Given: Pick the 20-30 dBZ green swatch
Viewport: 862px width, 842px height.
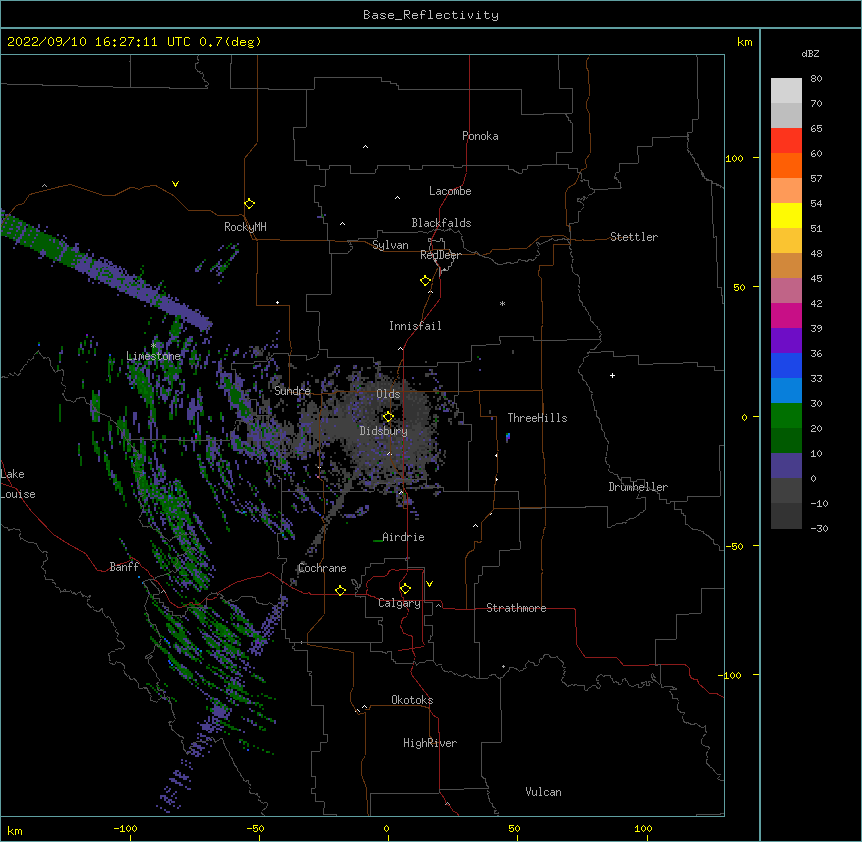Looking at the screenshot, I should click(786, 416).
